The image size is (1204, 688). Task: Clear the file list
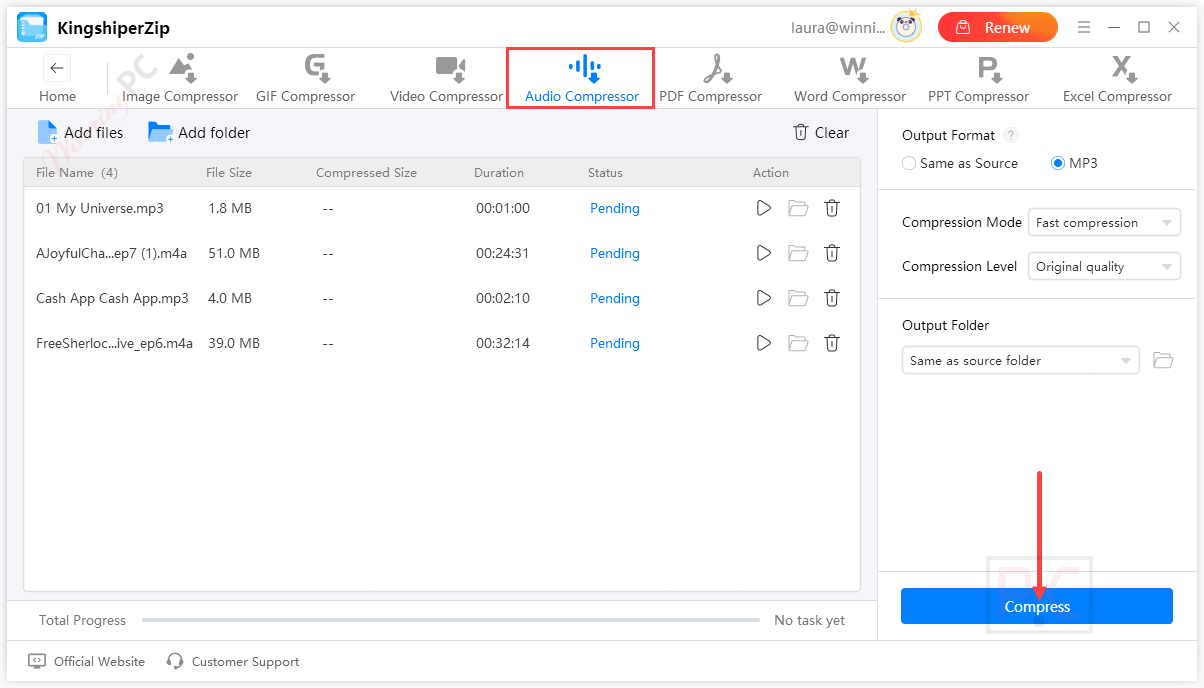[821, 132]
